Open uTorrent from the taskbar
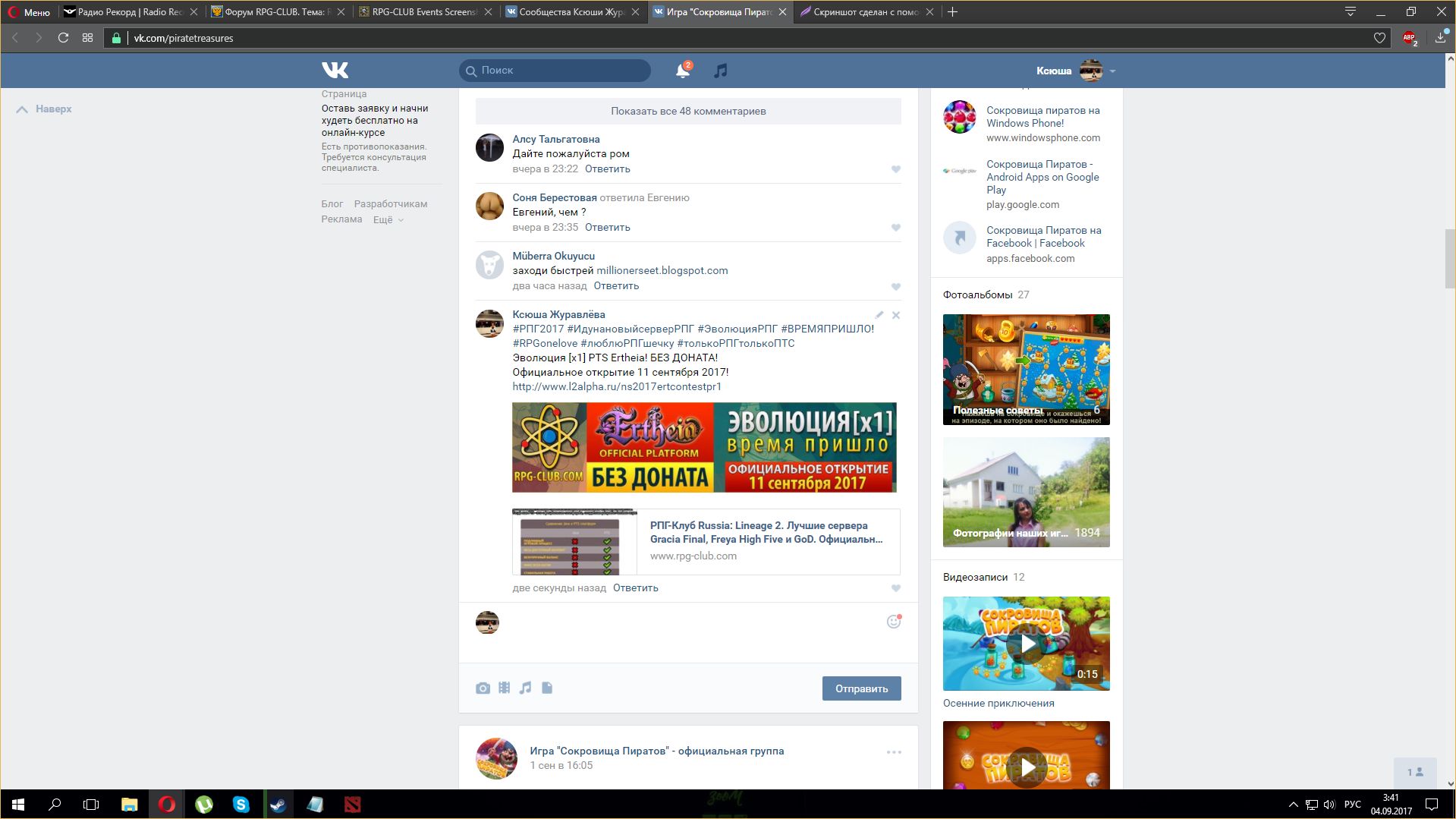 click(x=203, y=805)
